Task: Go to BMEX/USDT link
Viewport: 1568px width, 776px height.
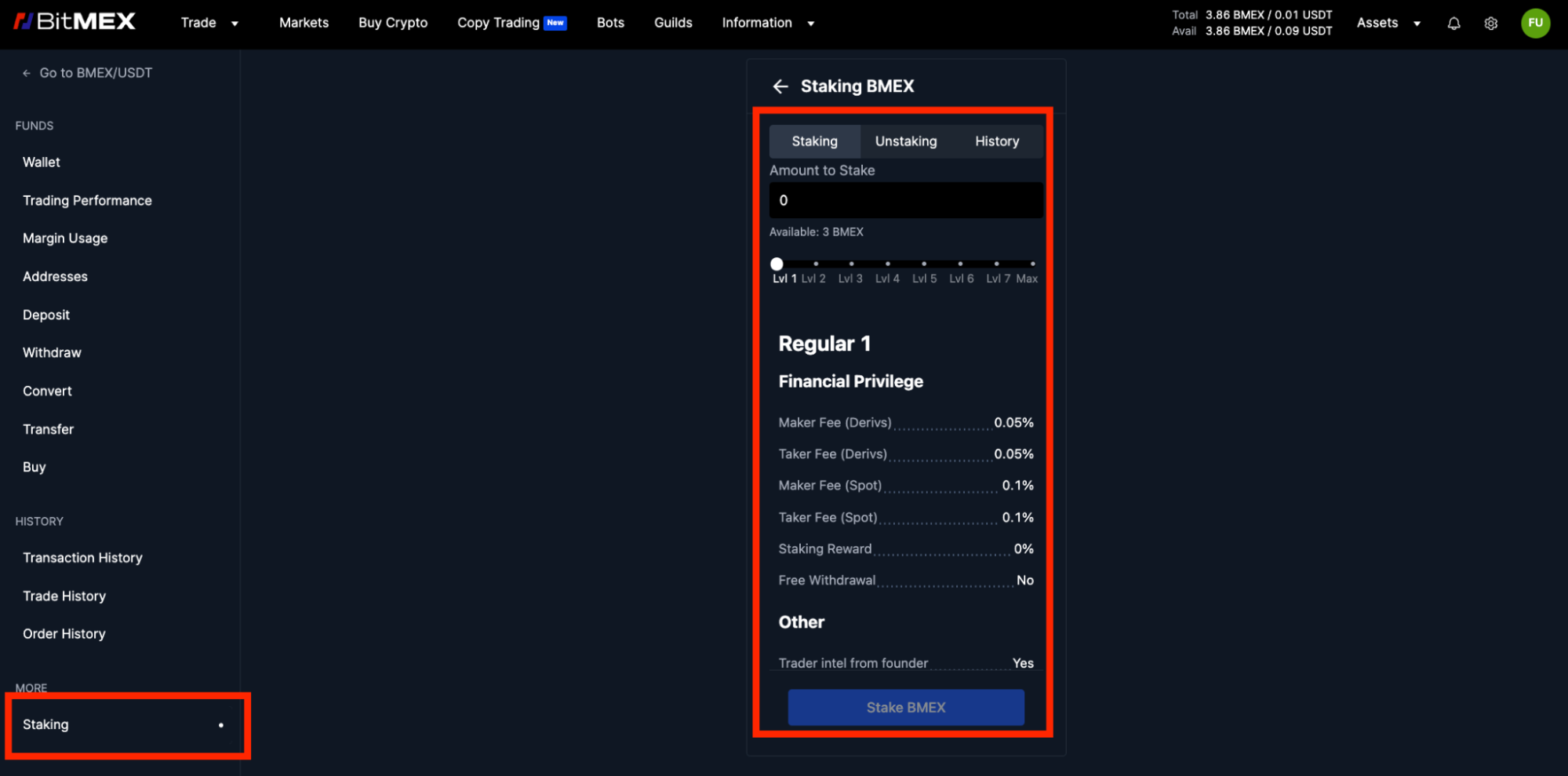Action: (96, 73)
